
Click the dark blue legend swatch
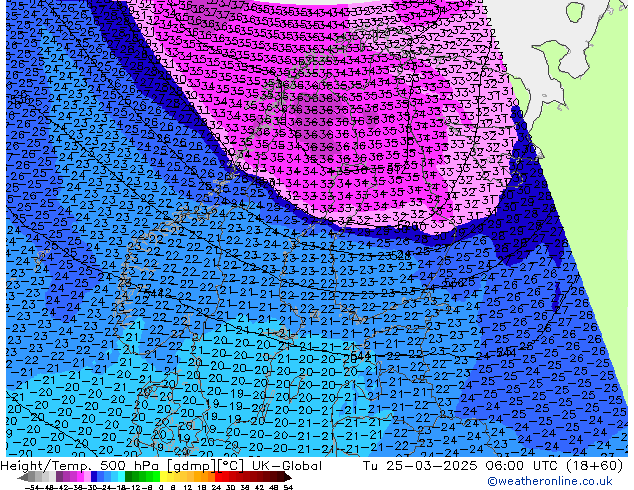point(94,476)
